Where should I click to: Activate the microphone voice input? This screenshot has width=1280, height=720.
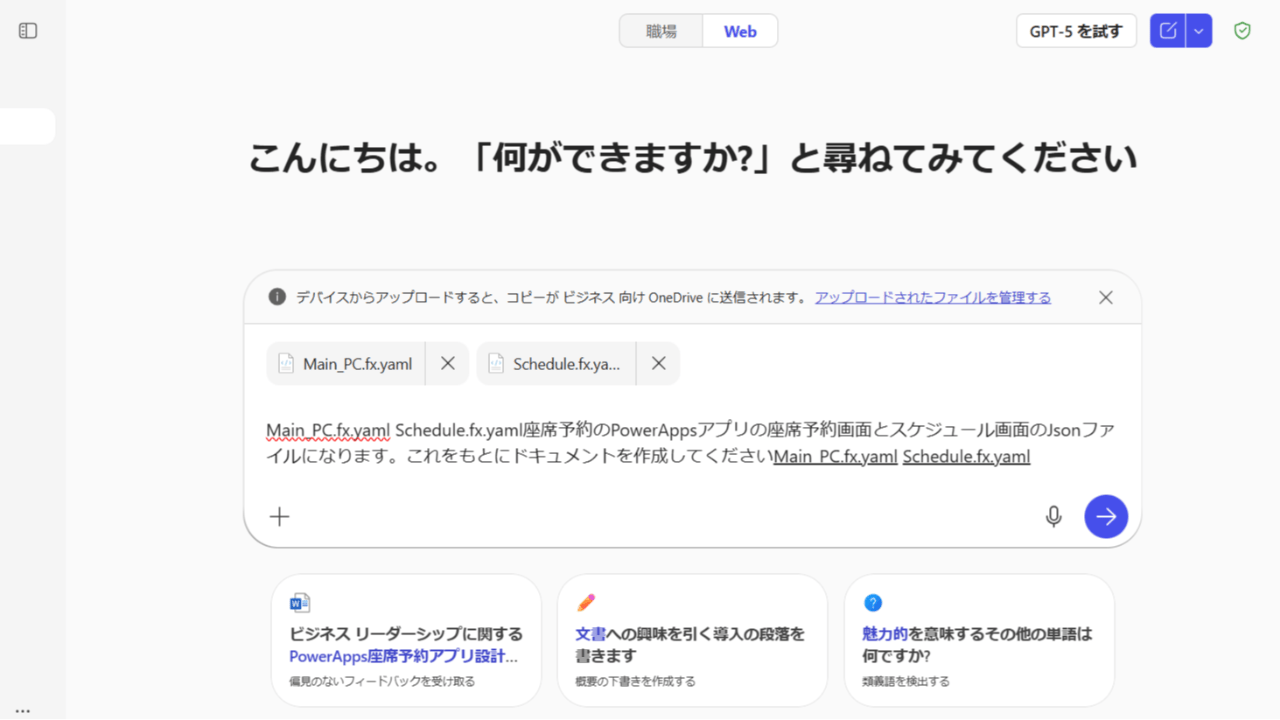(1053, 516)
